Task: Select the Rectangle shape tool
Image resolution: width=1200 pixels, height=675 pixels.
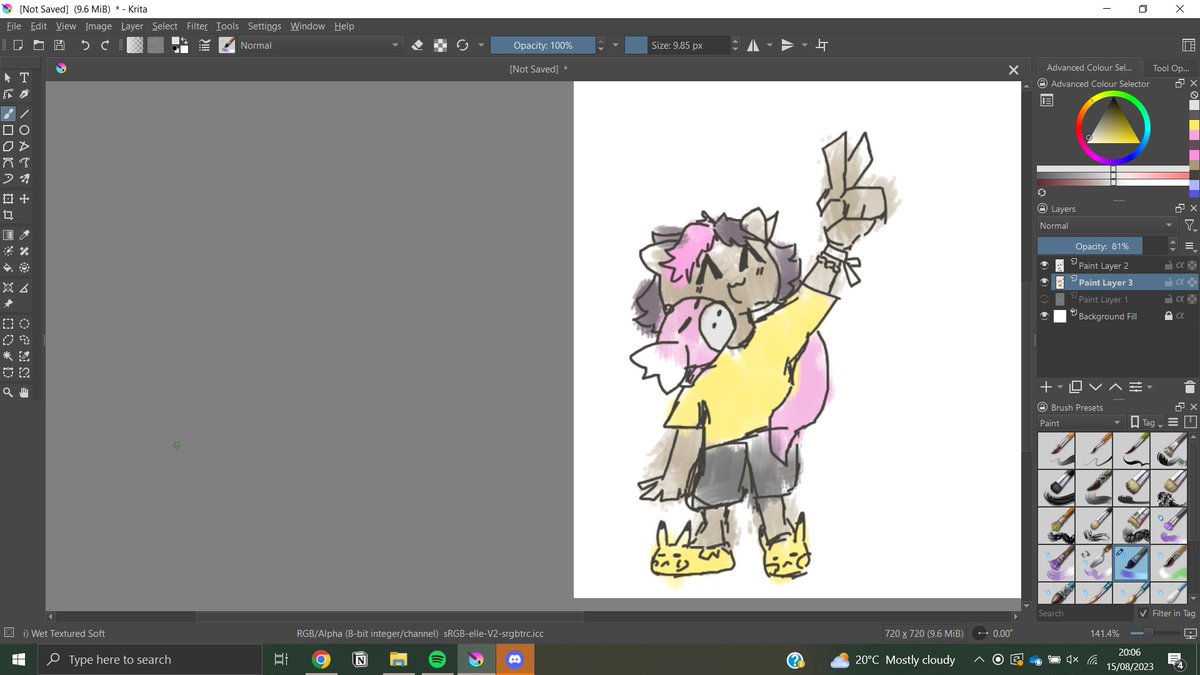Action: point(8,130)
